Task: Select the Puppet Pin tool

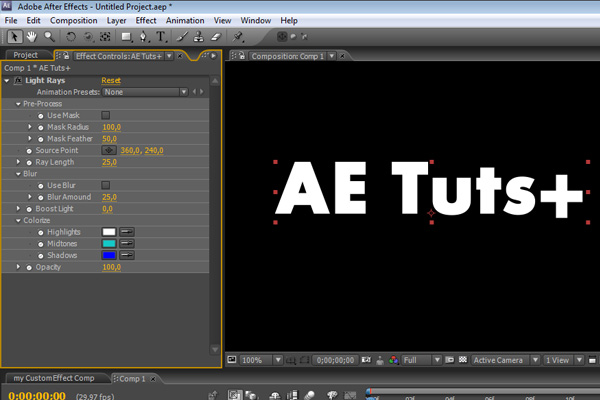Action: click(238, 37)
